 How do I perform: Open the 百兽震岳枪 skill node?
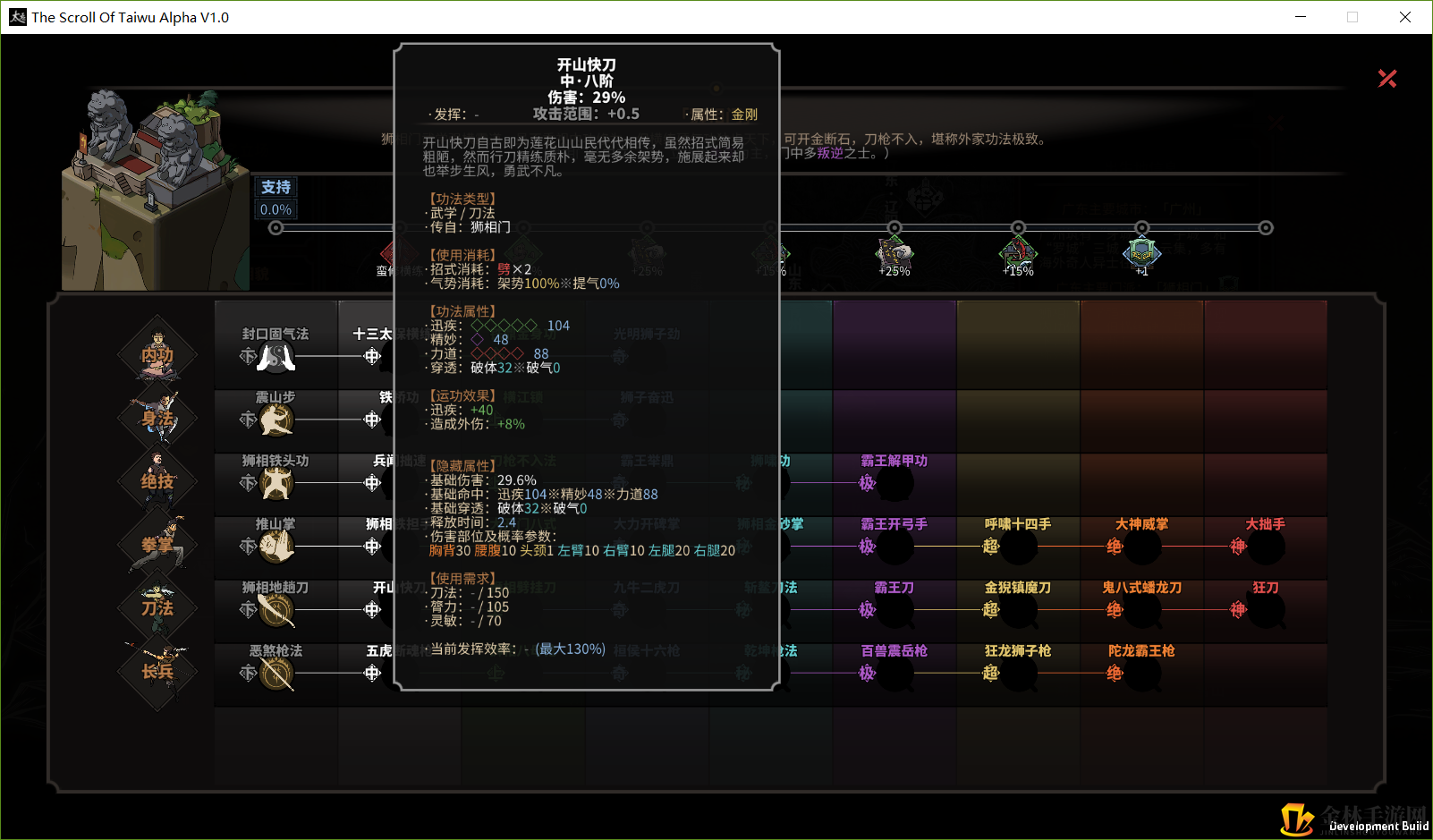click(x=895, y=674)
